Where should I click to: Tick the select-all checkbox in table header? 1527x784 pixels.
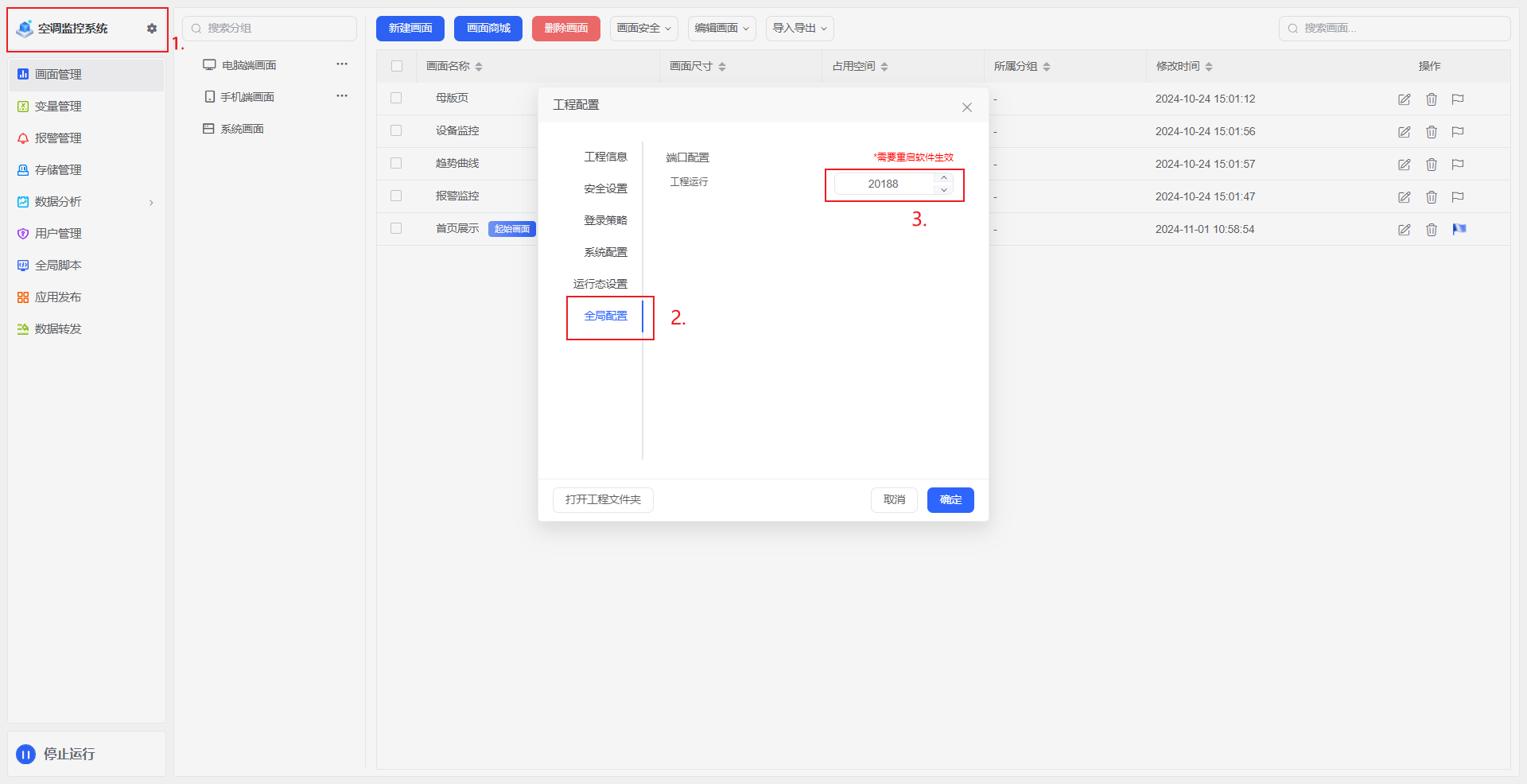pyautogui.click(x=397, y=67)
